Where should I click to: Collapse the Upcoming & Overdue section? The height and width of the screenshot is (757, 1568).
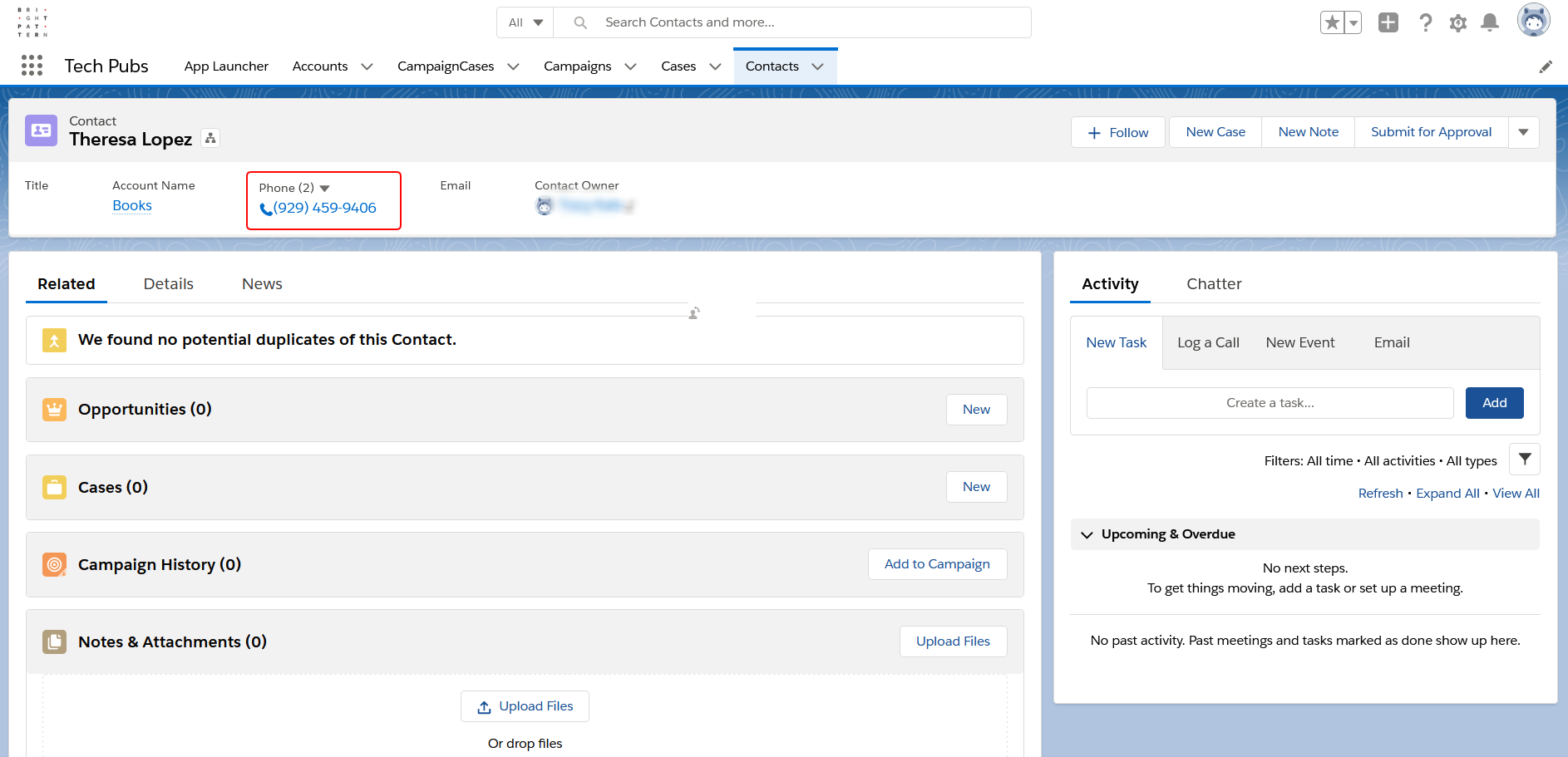pos(1087,534)
